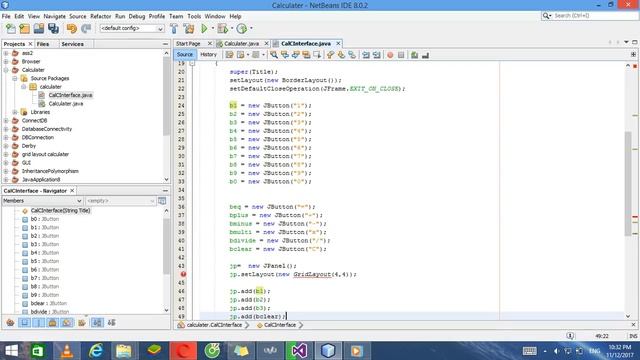The height and width of the screenshot is (360, 640).
Task: Click the History view button
Action: coord(208,54)
